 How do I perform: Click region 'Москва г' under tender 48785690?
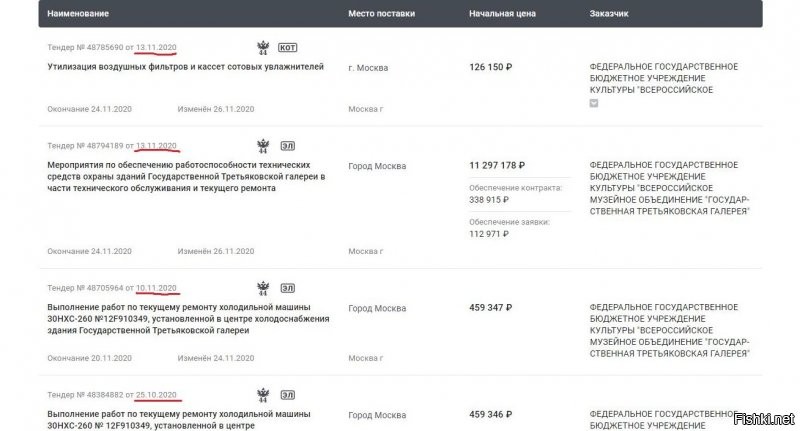365,109
